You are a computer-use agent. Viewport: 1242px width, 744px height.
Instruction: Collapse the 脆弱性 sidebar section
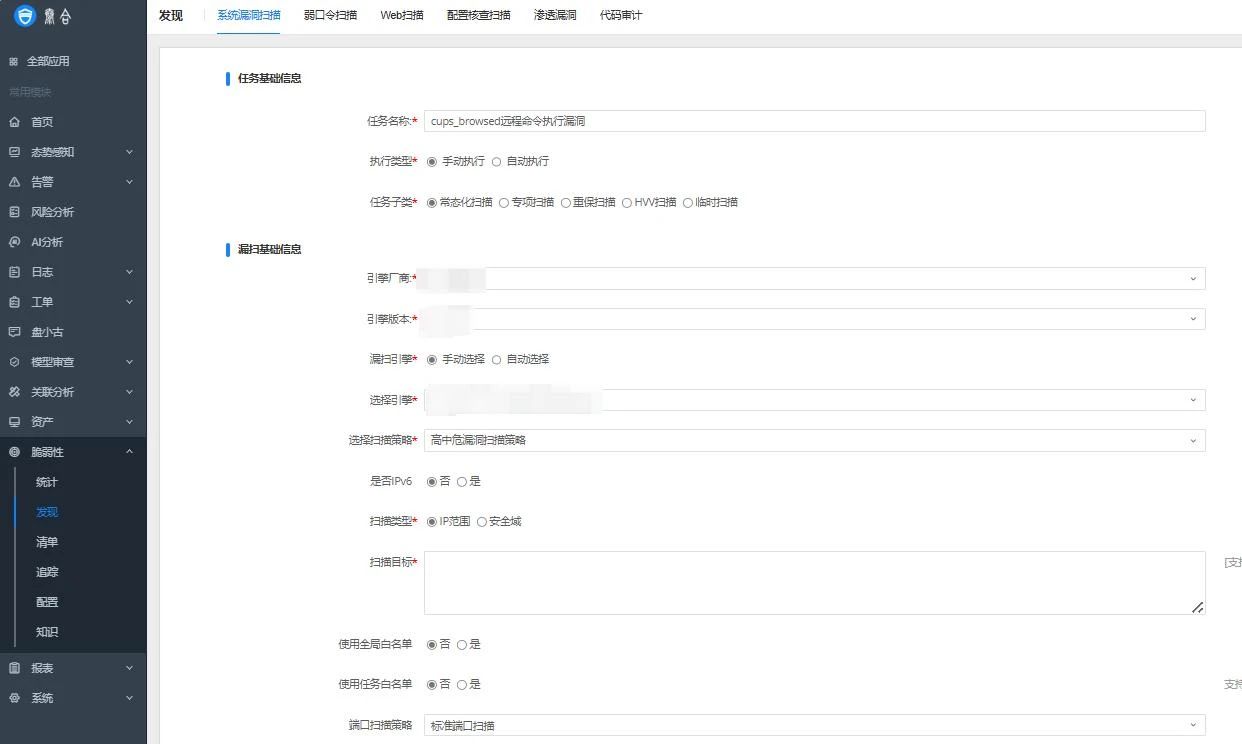click(129, 452)
